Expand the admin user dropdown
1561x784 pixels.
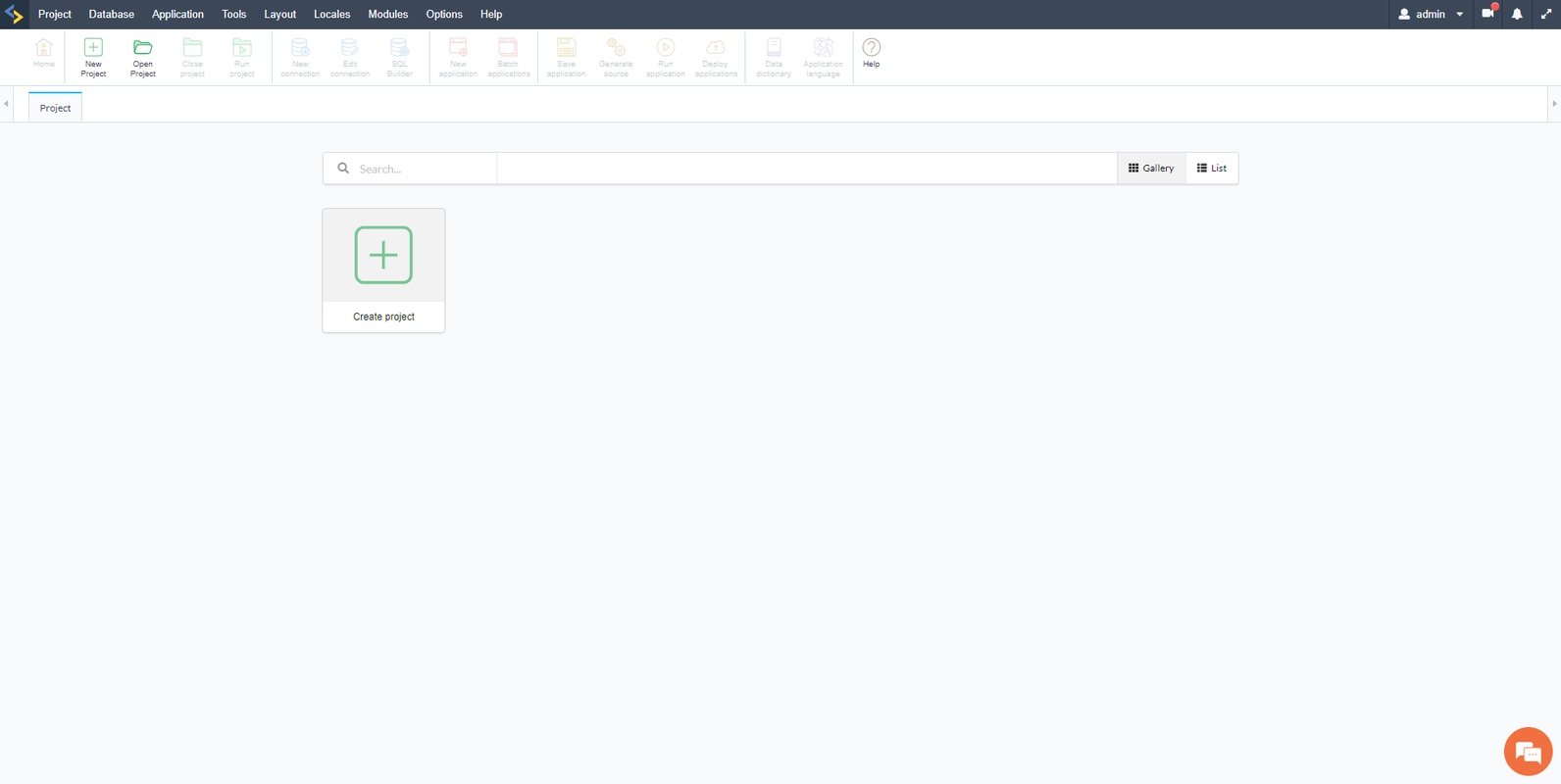point(1431,14)
